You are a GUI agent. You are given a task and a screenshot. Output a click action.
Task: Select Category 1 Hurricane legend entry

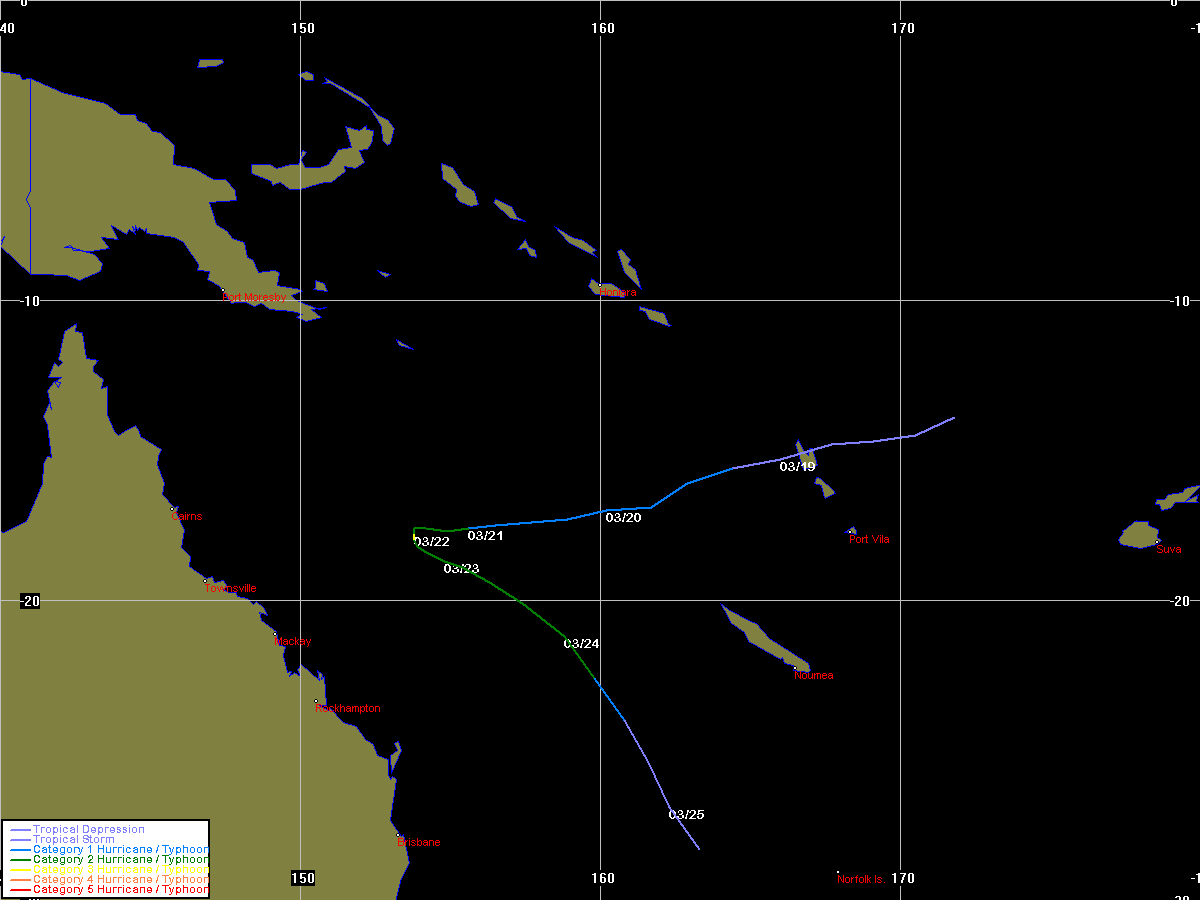tap(120, 850)
